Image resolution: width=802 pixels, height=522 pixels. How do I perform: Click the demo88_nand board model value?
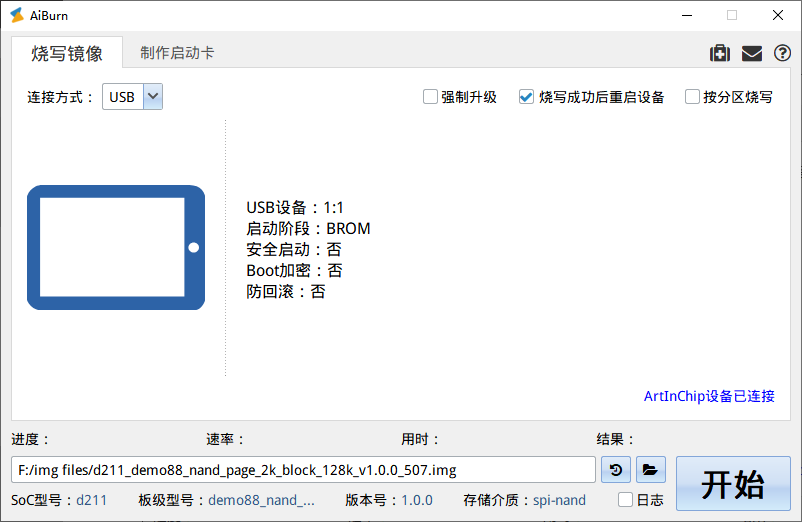point(261,500)
